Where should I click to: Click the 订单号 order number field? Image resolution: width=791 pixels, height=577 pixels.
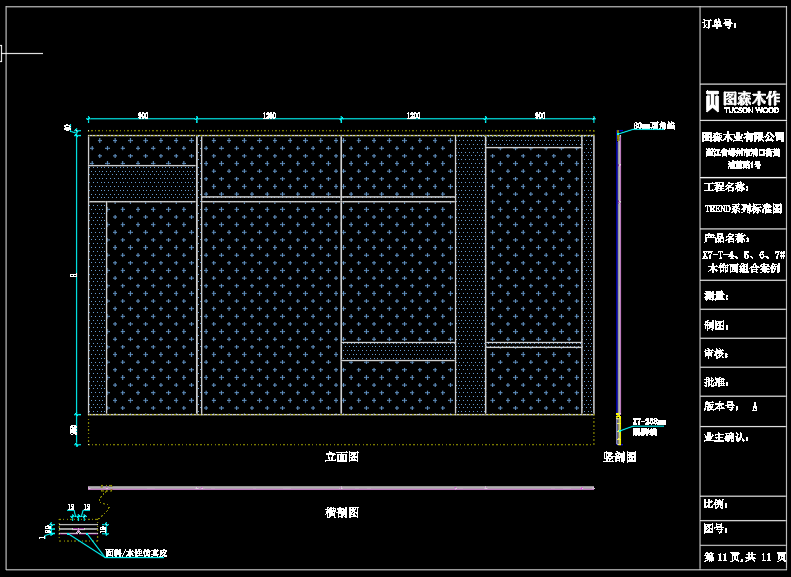pyautogui.click(x=721, y=21)
